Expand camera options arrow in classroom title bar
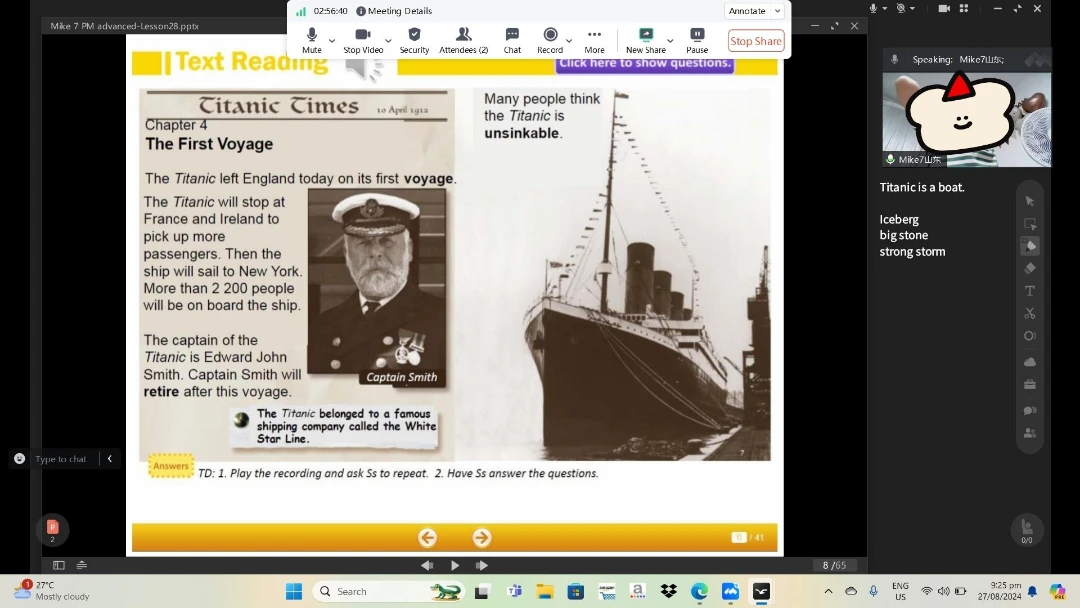Viewport: 1080px width, 608px height. 913,9
